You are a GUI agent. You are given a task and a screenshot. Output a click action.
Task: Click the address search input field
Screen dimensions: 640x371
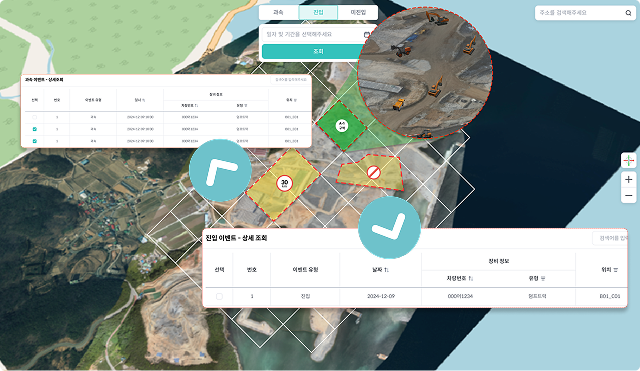(x=580, y=13)
